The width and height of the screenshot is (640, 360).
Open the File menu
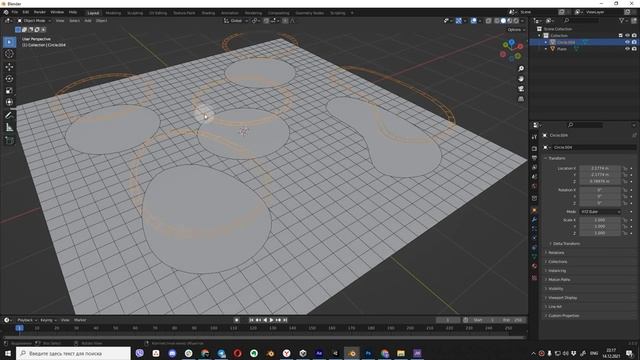[x=15, y=12]
